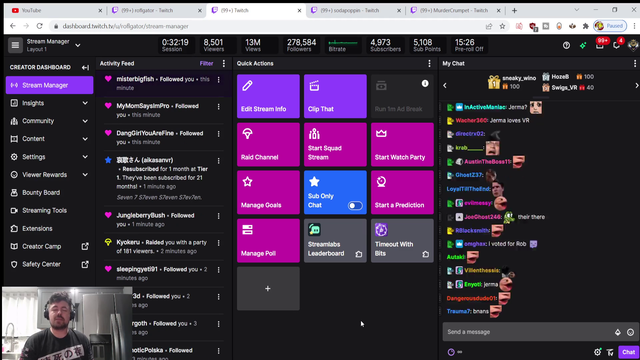Open the inbox with 99+ badge
This screenshot has width=640, height=360.
pos(600,44)
